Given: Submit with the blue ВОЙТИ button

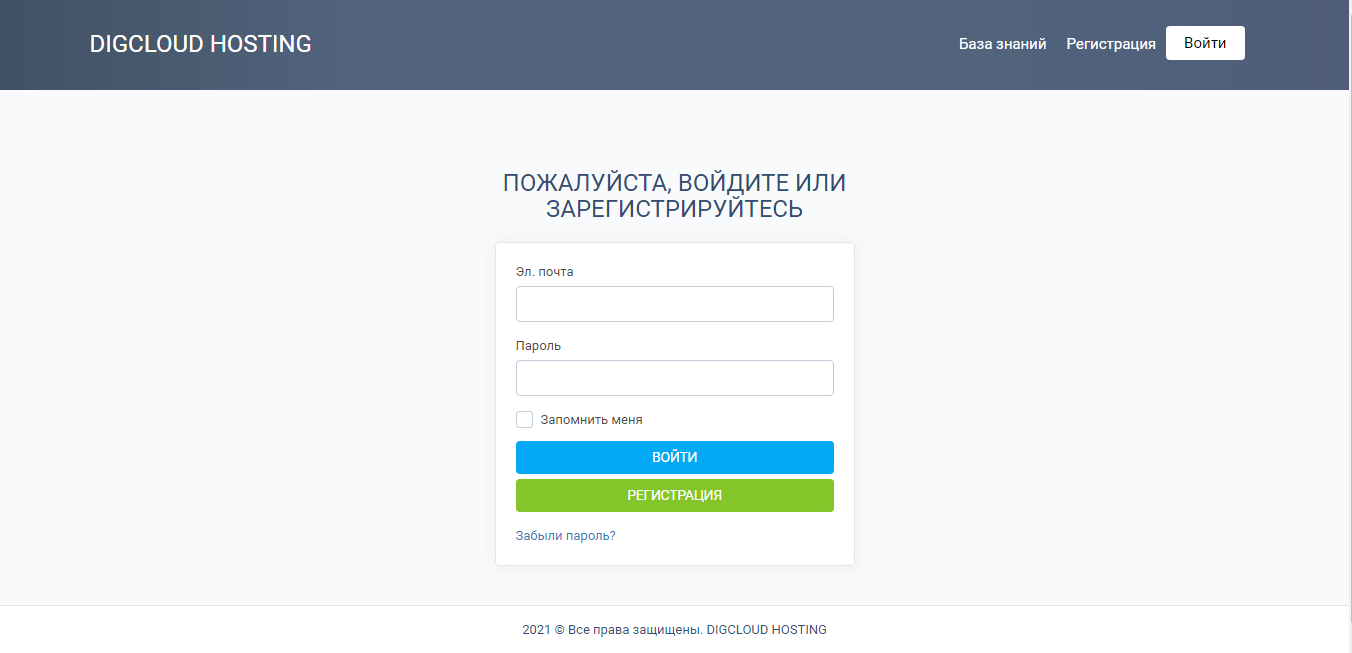Looking at the screenshot, I should (675, 457).
